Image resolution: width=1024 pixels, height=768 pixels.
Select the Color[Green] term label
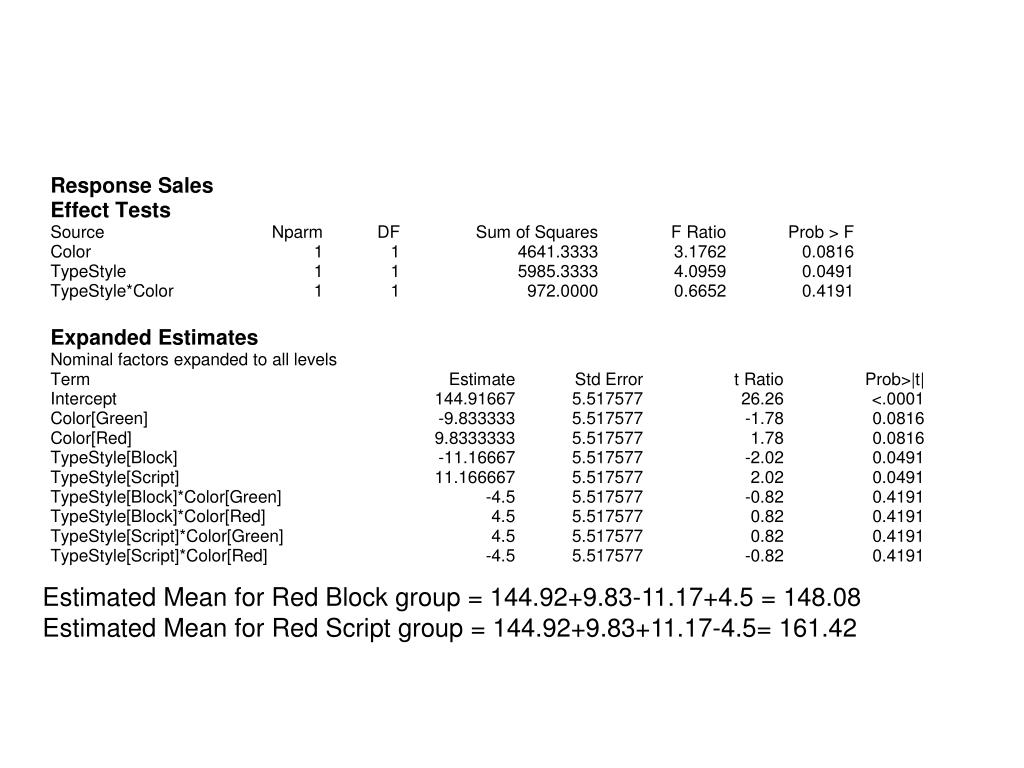click(x=99, y=418)
